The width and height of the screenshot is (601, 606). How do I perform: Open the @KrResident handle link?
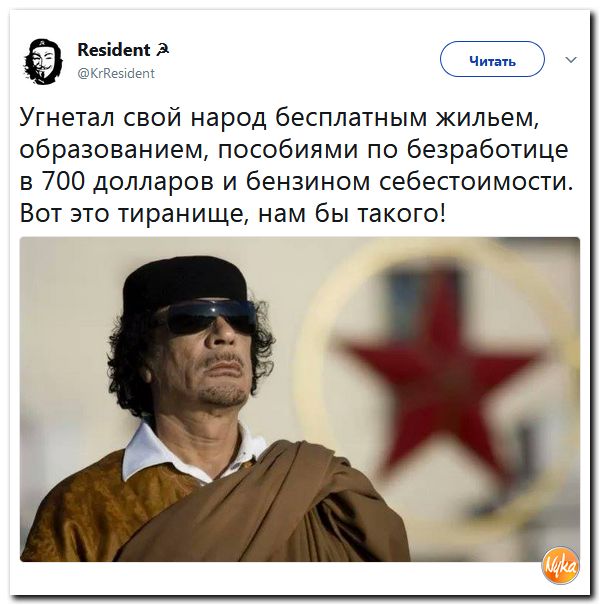coord(116,73)
